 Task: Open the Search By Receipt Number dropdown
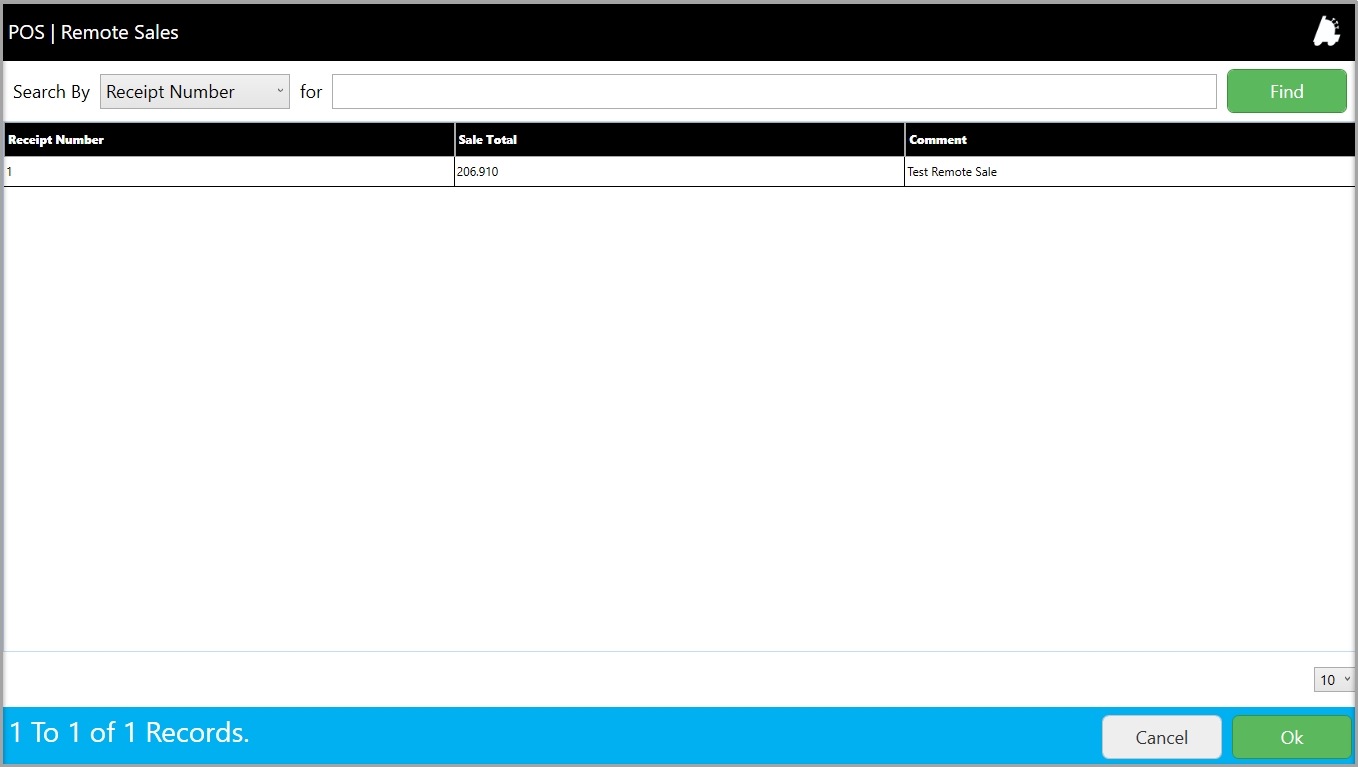click(194, 91)
